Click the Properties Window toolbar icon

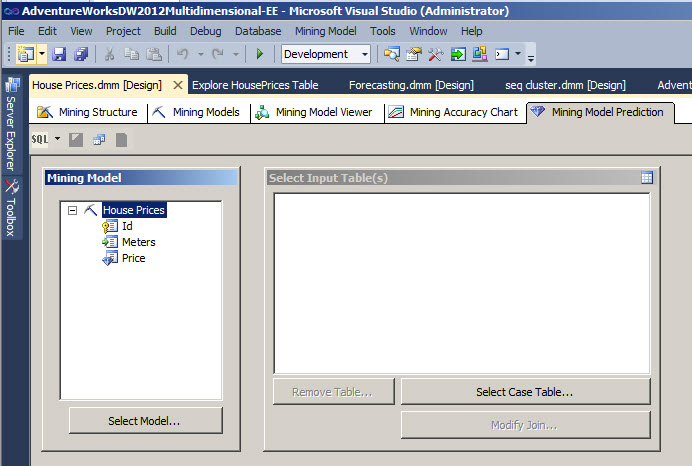[414, 54]
